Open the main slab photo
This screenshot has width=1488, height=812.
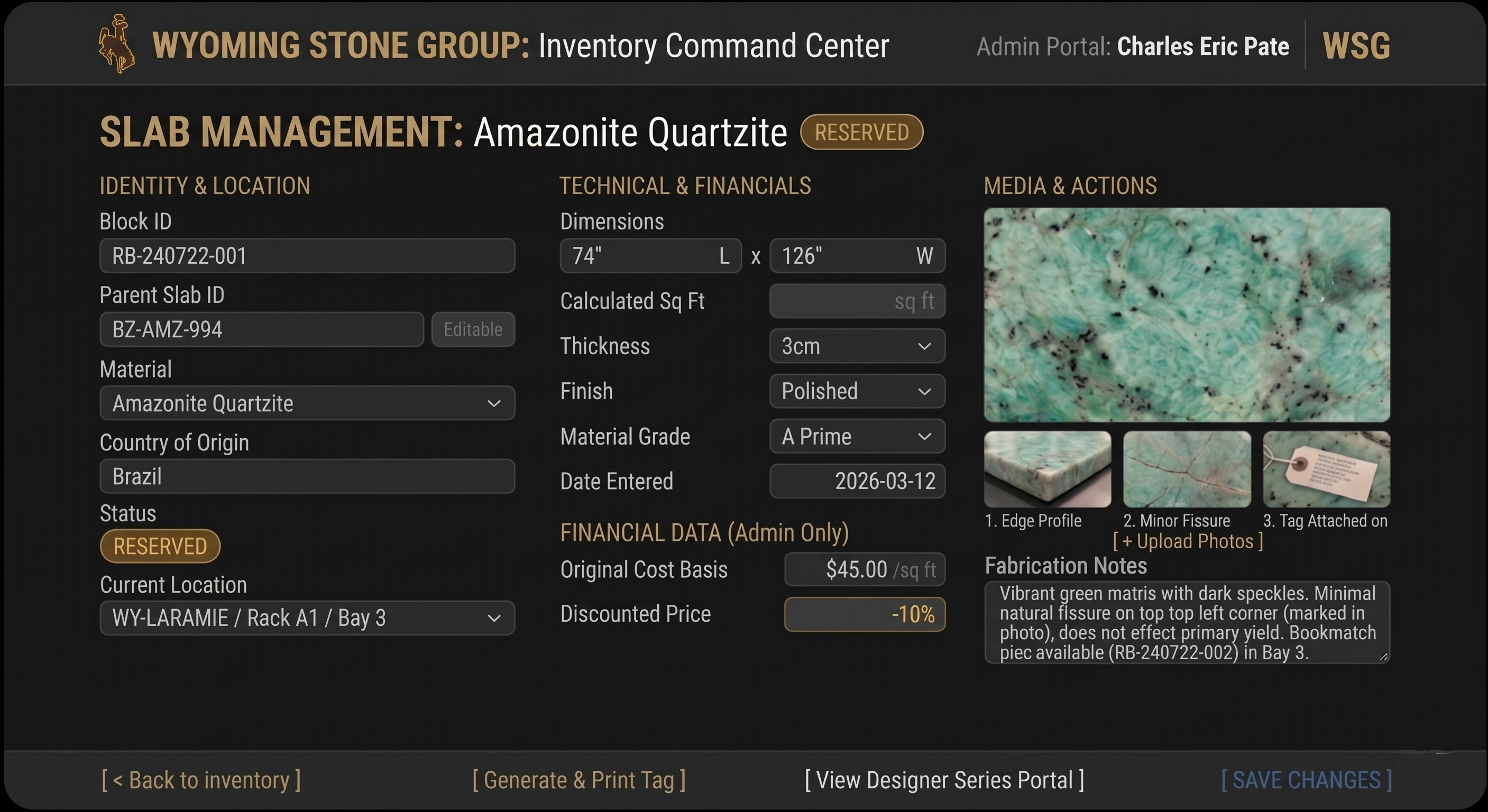(x=1187, y=315)
